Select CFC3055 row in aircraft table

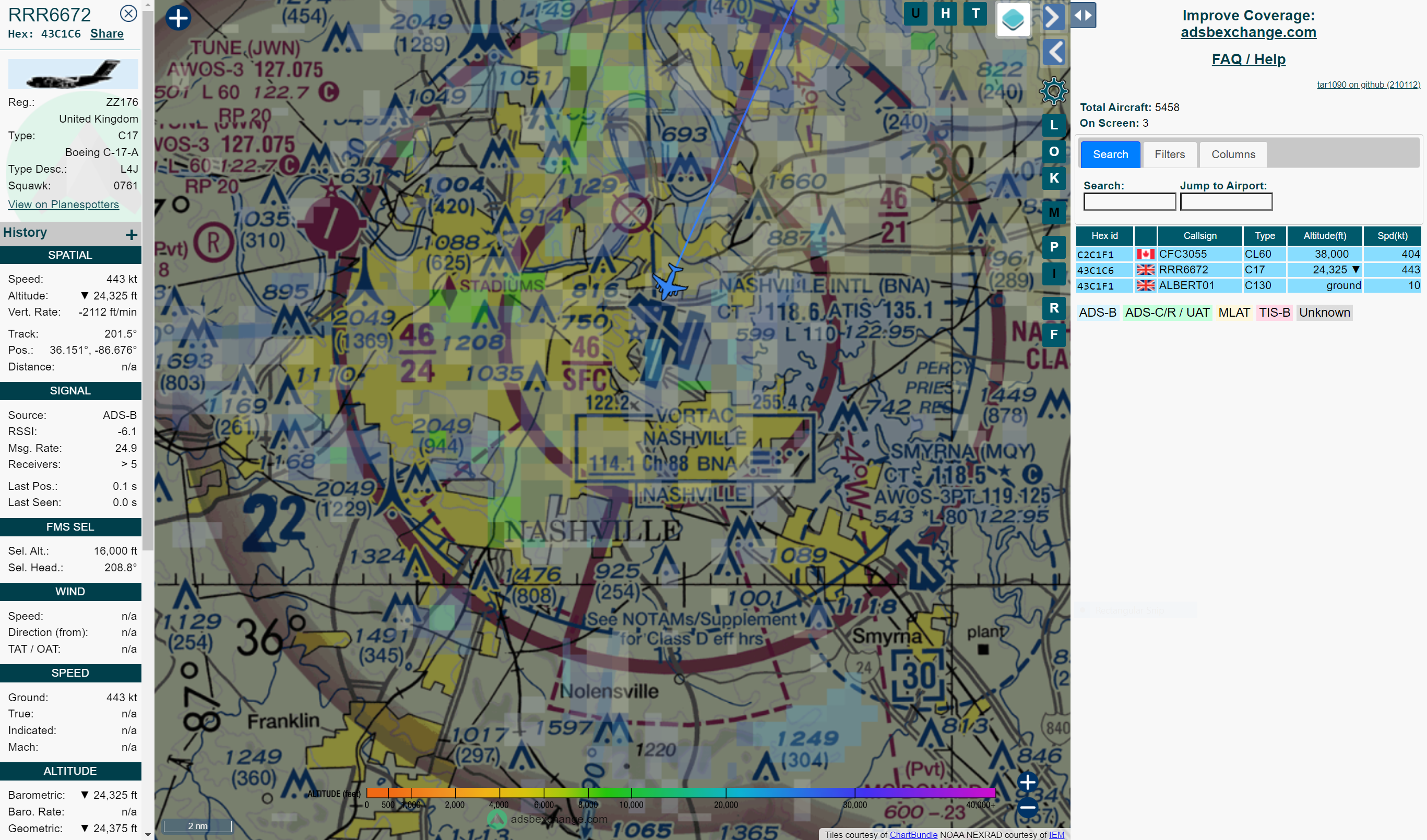pyautogui.click(x=1248, y=254)
